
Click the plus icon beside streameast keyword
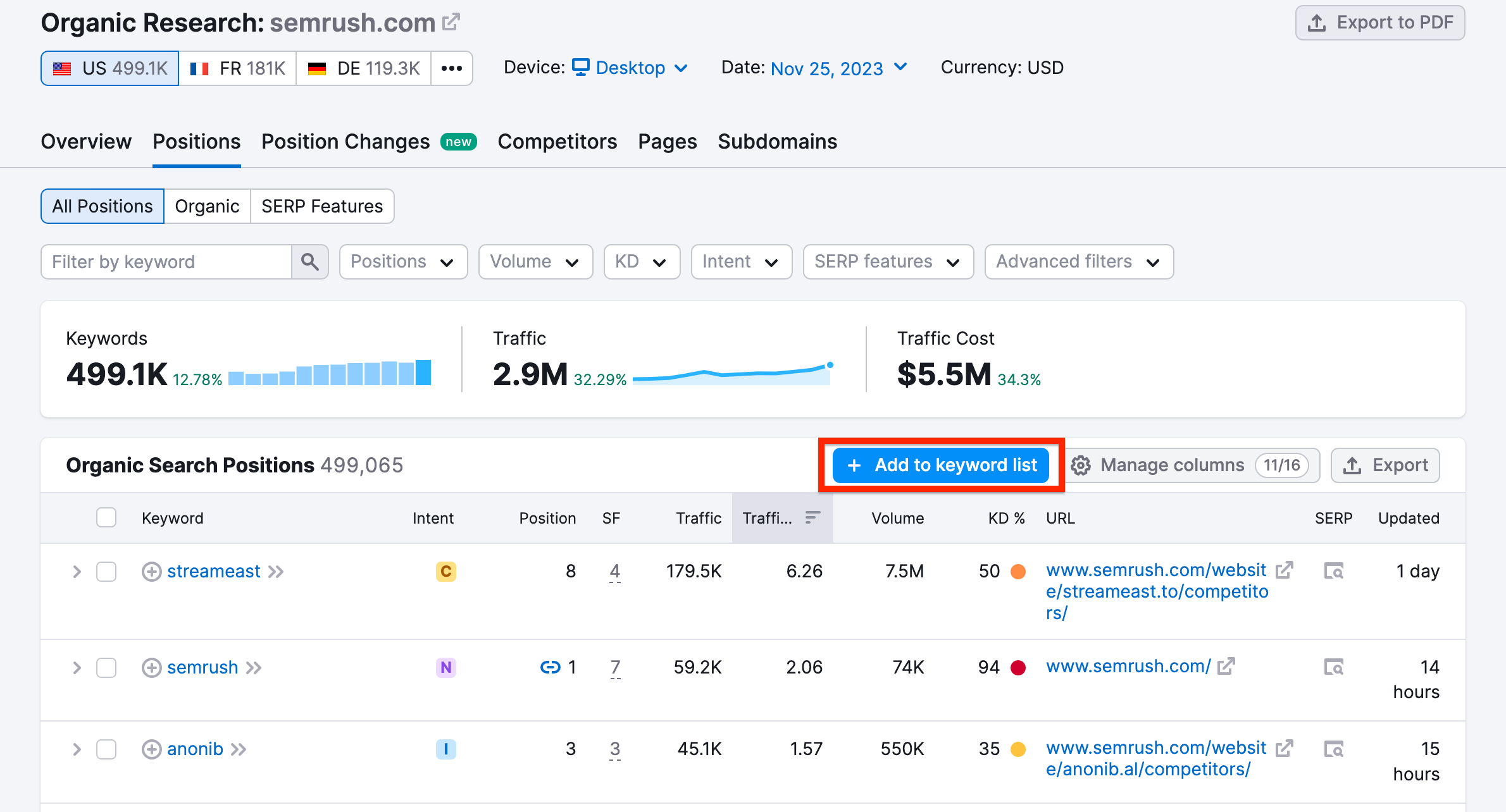(x=151, y=572)
